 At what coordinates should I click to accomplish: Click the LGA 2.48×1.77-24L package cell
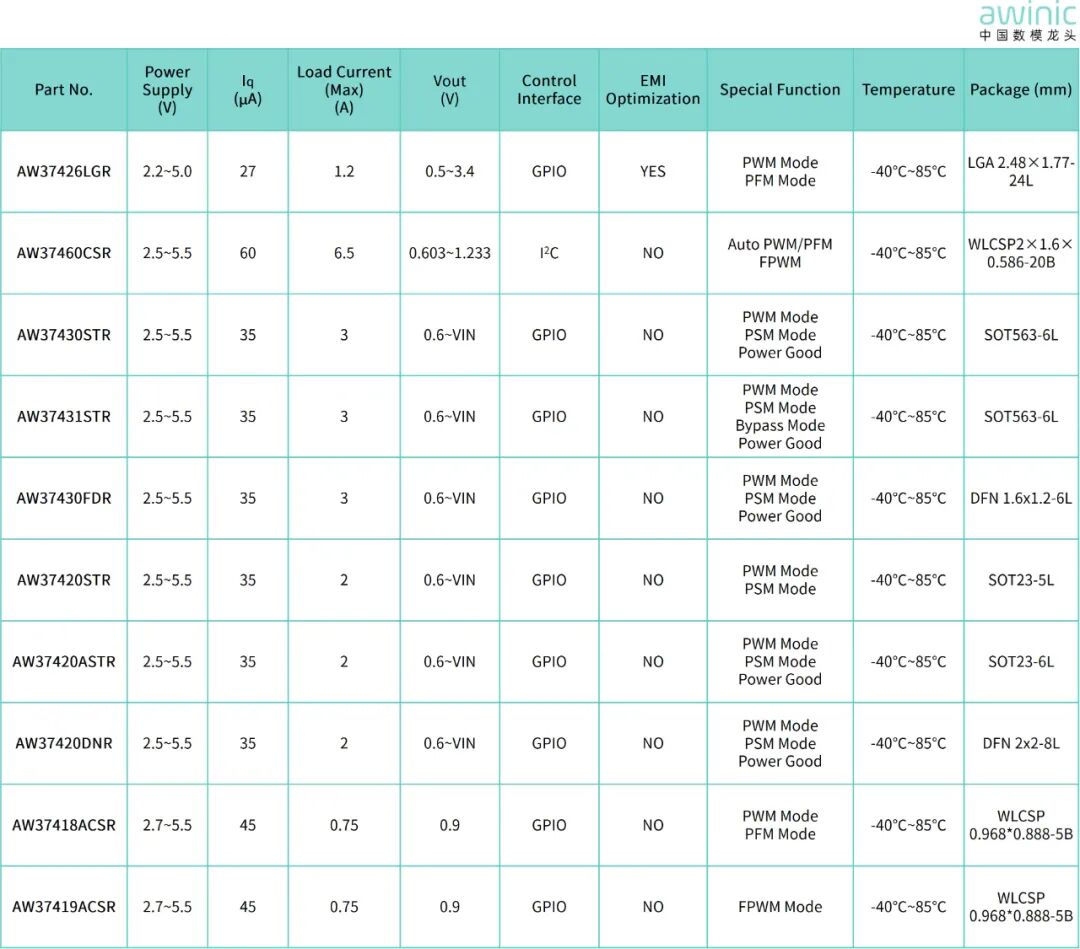(1021, 171)
